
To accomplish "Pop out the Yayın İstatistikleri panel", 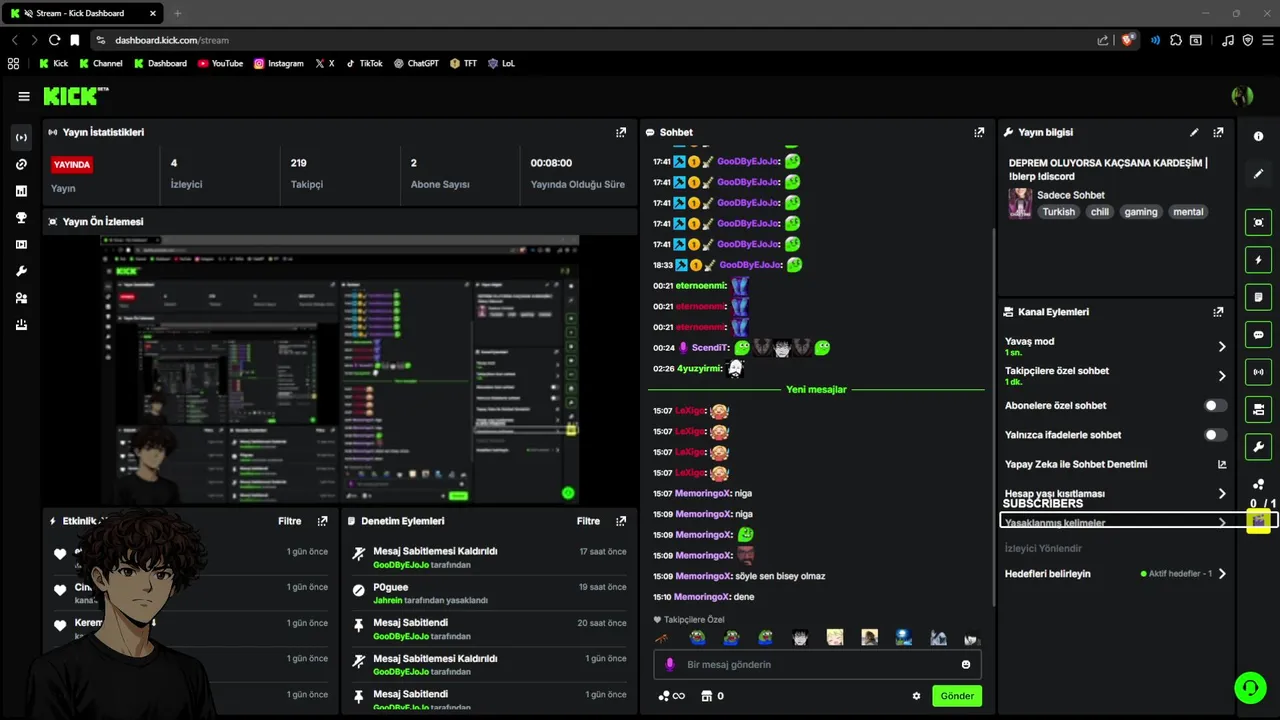I will click(x=621, y=132).
